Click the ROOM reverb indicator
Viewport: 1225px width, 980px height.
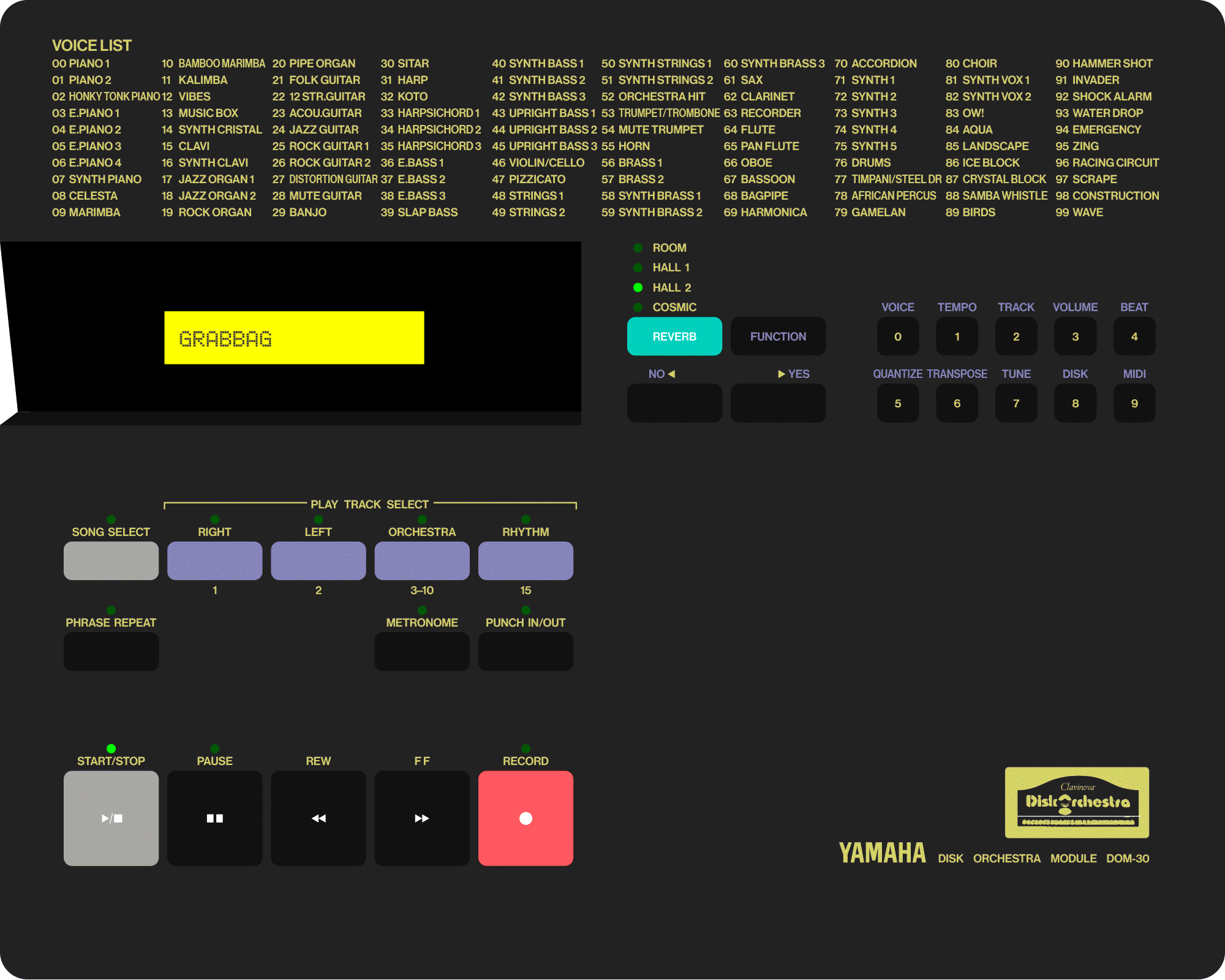tap(638, 248)
